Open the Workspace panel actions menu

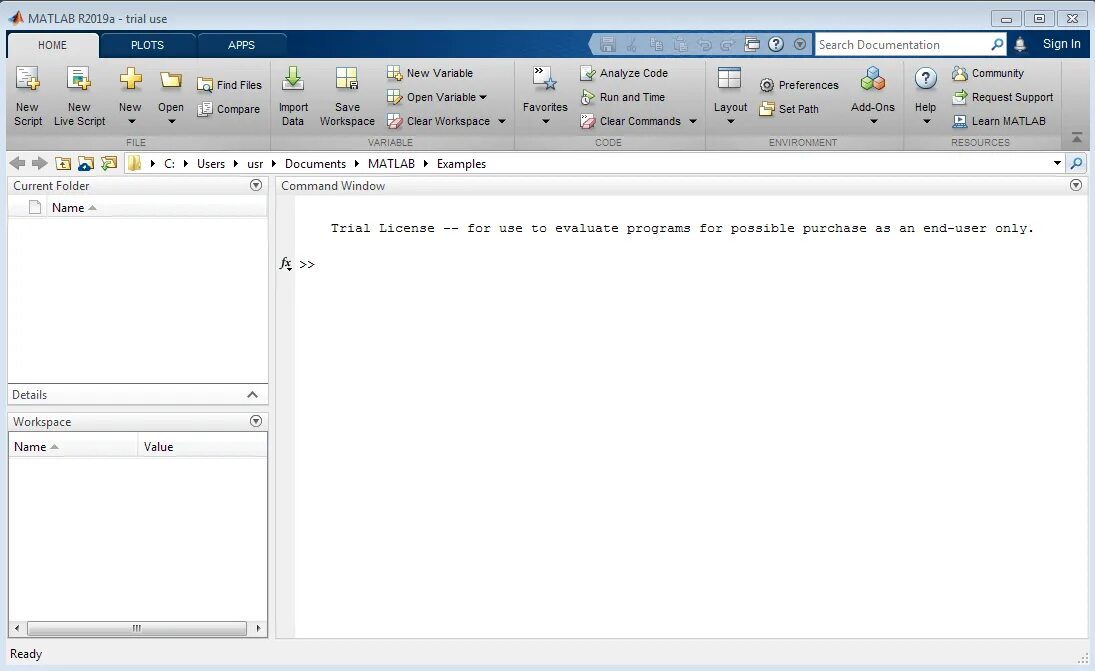pos(256,421)
